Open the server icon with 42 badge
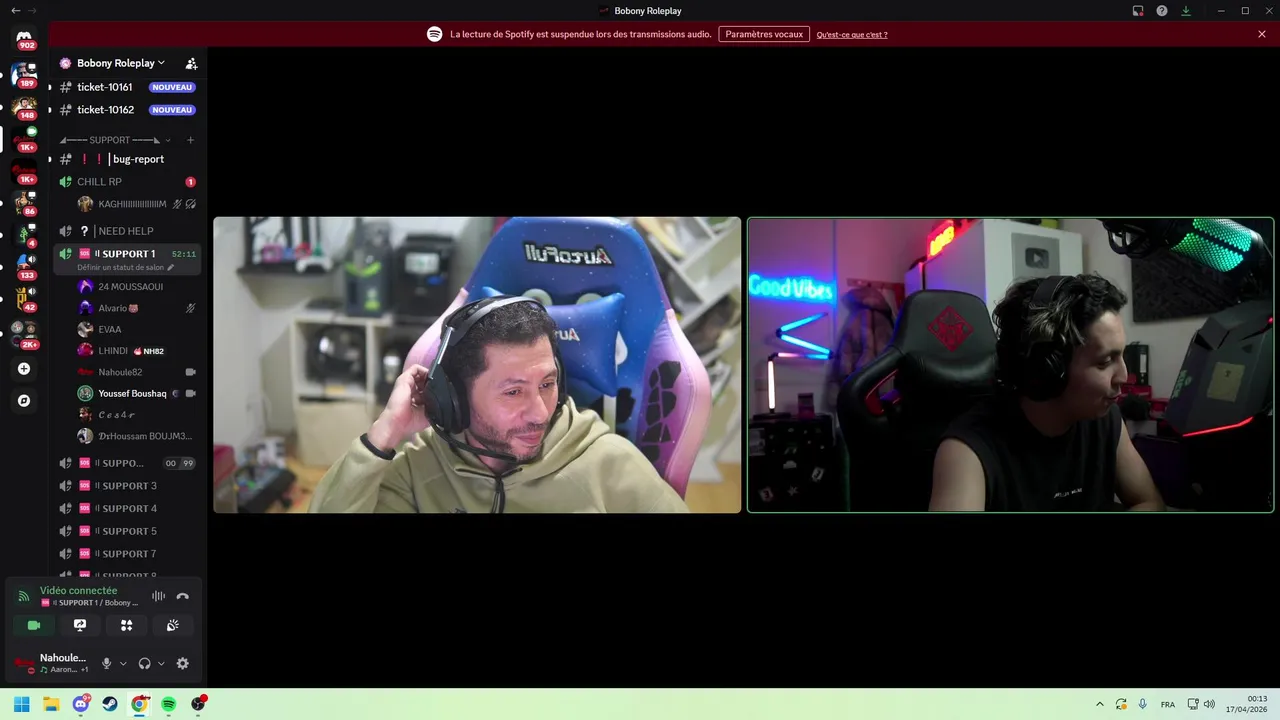Viewport: 1280px width, 720px height. coord(24,298)
